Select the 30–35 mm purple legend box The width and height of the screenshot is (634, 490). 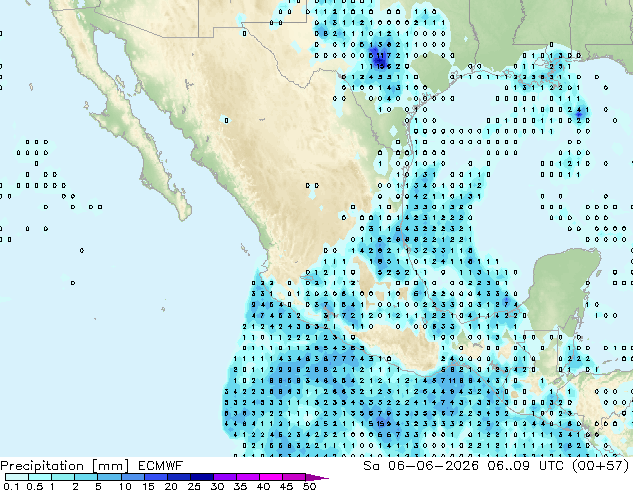pos(225,477)
